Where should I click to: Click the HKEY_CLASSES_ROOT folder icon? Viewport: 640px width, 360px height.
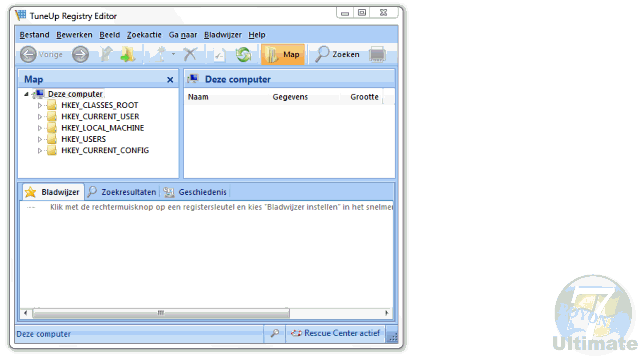pyautogui.click(x=52, y=105)
